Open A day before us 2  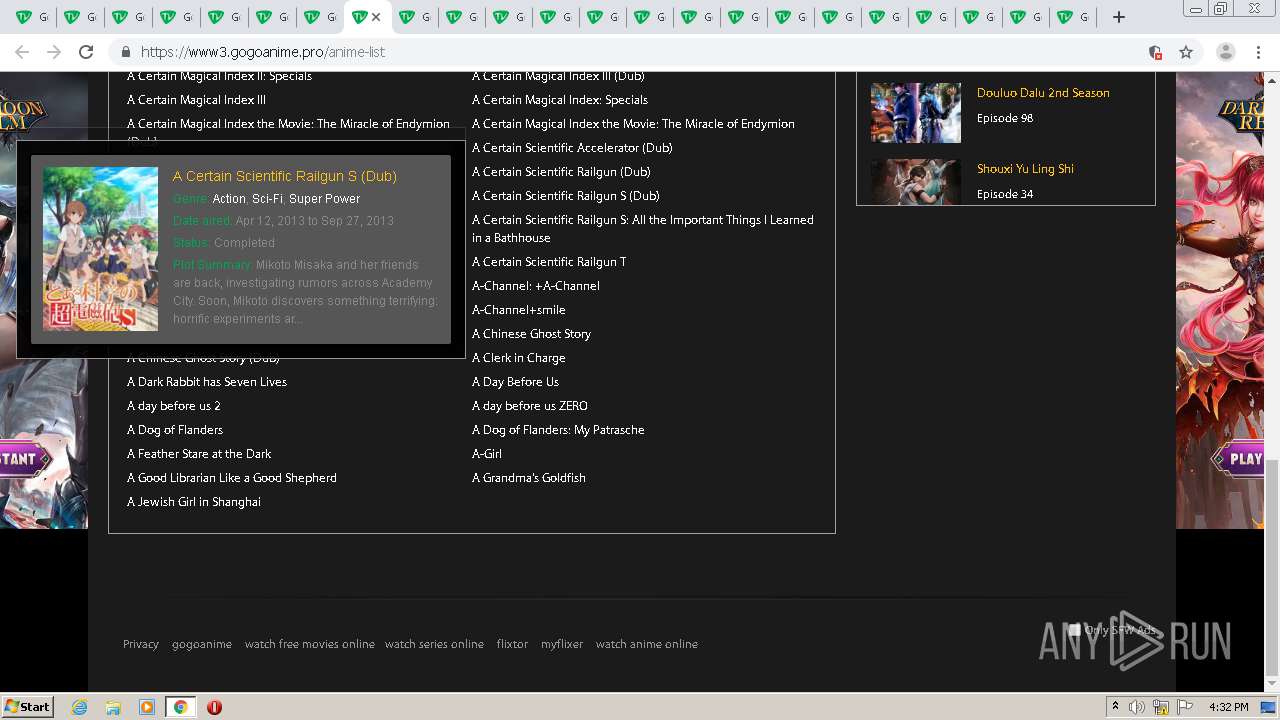[x=174, y=406]
